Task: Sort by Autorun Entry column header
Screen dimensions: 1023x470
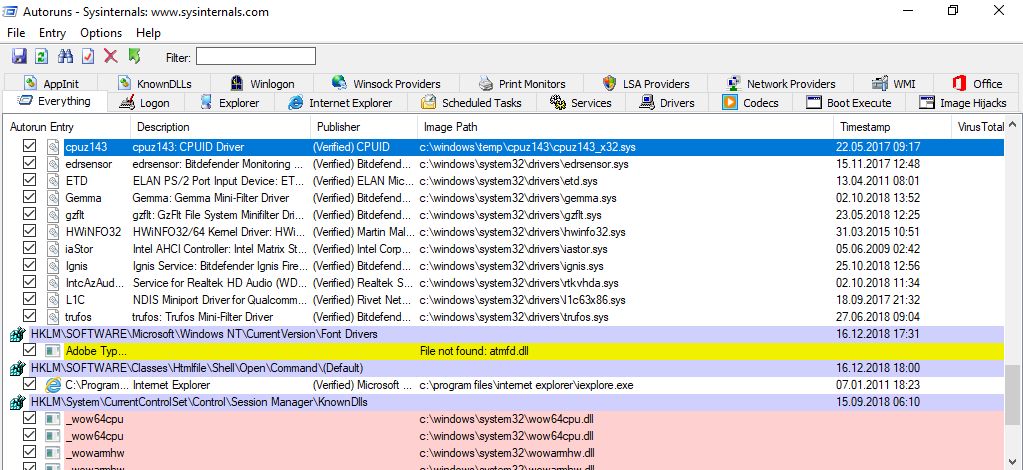Action: tap(67, 127)
